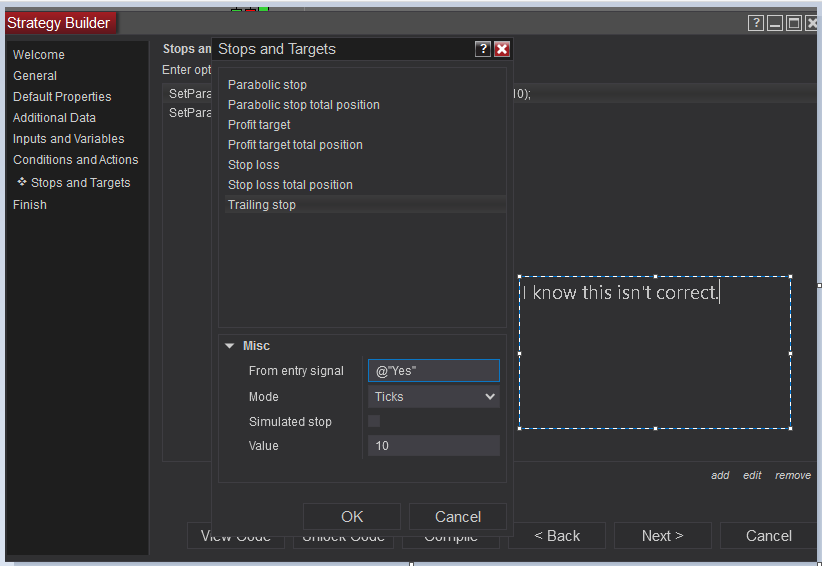Viewport: 822px width, 566px height.
Task: Cancel the Stops and Targets dialog
Action: tap(457, 517)
